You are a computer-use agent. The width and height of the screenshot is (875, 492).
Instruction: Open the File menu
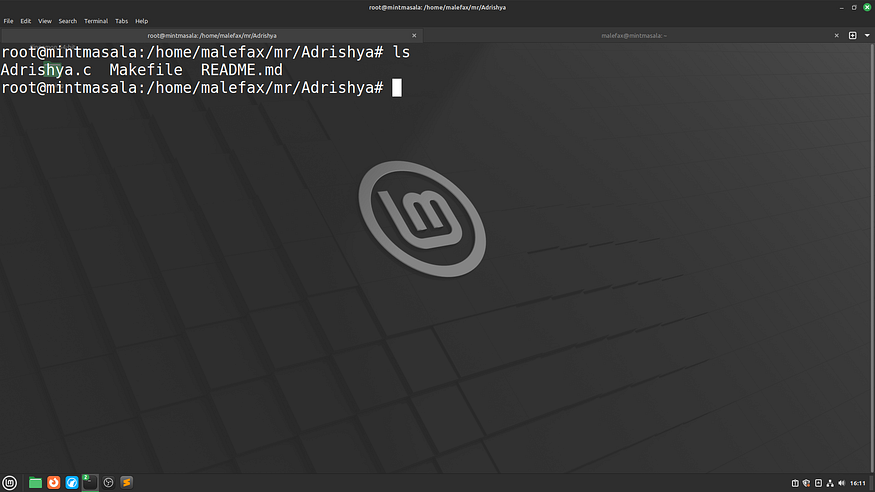point(8,21)
